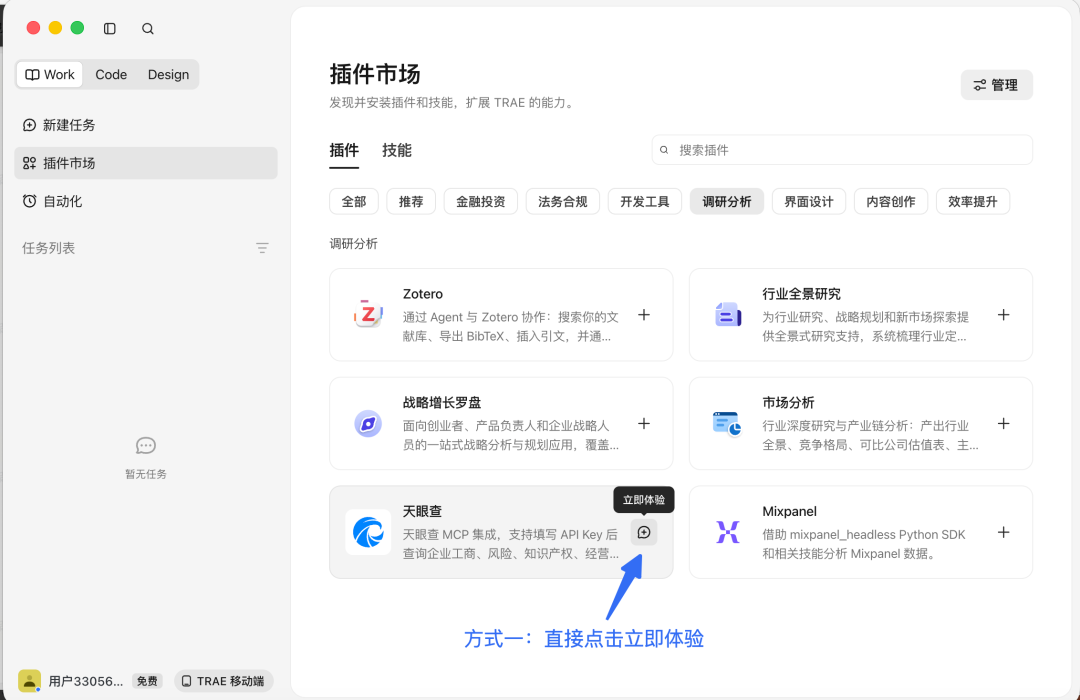Image resolution: width=1080 pixels, height=700 pixels.
Task: Focus the 搜索插件 search field
Action: (x=842, y=150)
